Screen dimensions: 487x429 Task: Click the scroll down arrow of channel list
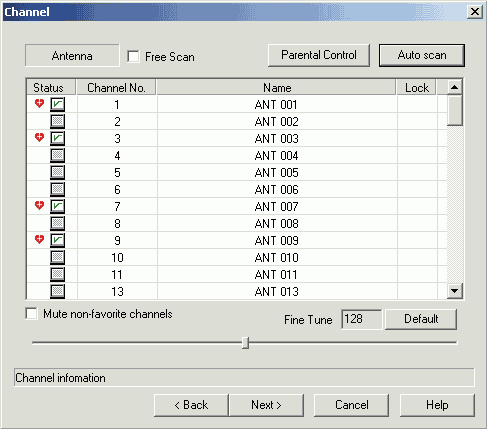coord(454,291)
